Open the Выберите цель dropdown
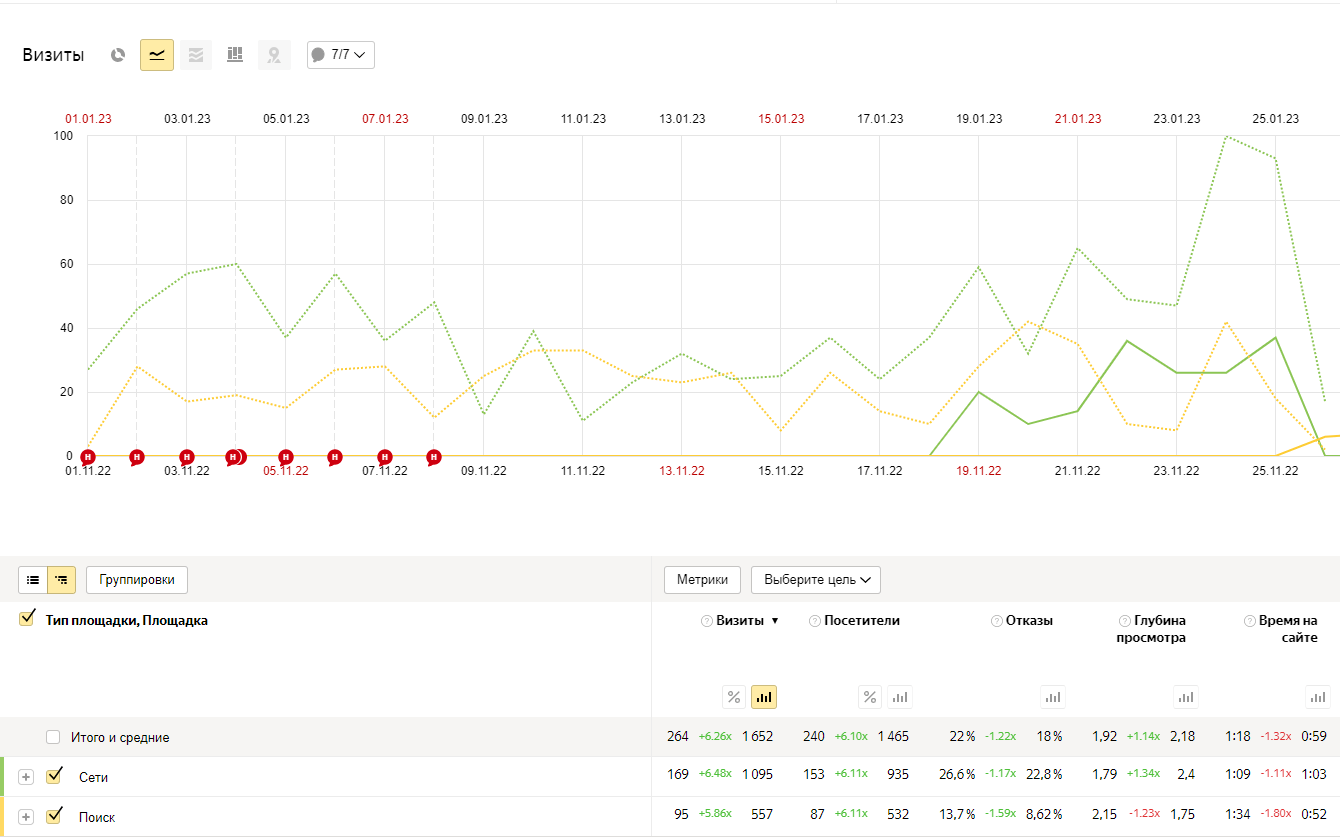Image resolution: width=1340 pixels, height=840 pixels. [x=816, y=580]
